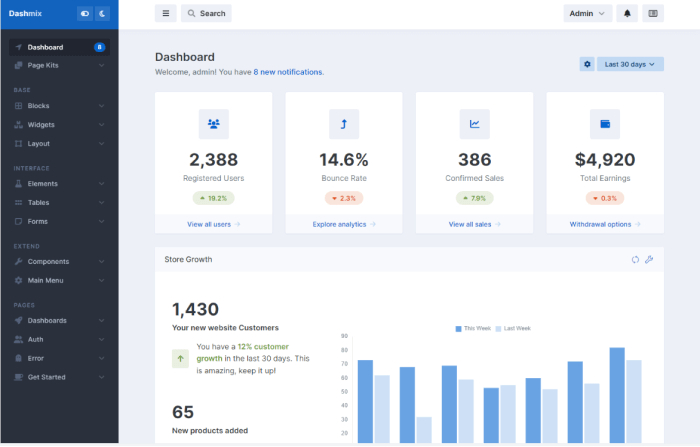This screenshot has height=447, width=700.
Task: Click the 7.9% growth badge
Action: tap(475, 198)
